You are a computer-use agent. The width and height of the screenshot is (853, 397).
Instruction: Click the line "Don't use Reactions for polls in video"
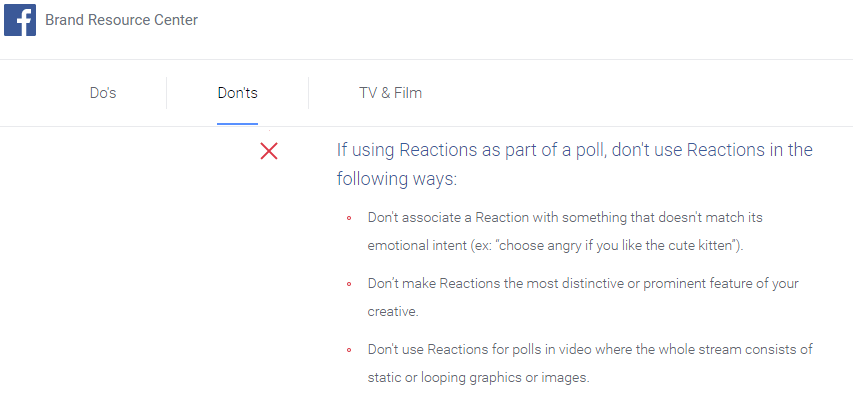coord(590,349)
